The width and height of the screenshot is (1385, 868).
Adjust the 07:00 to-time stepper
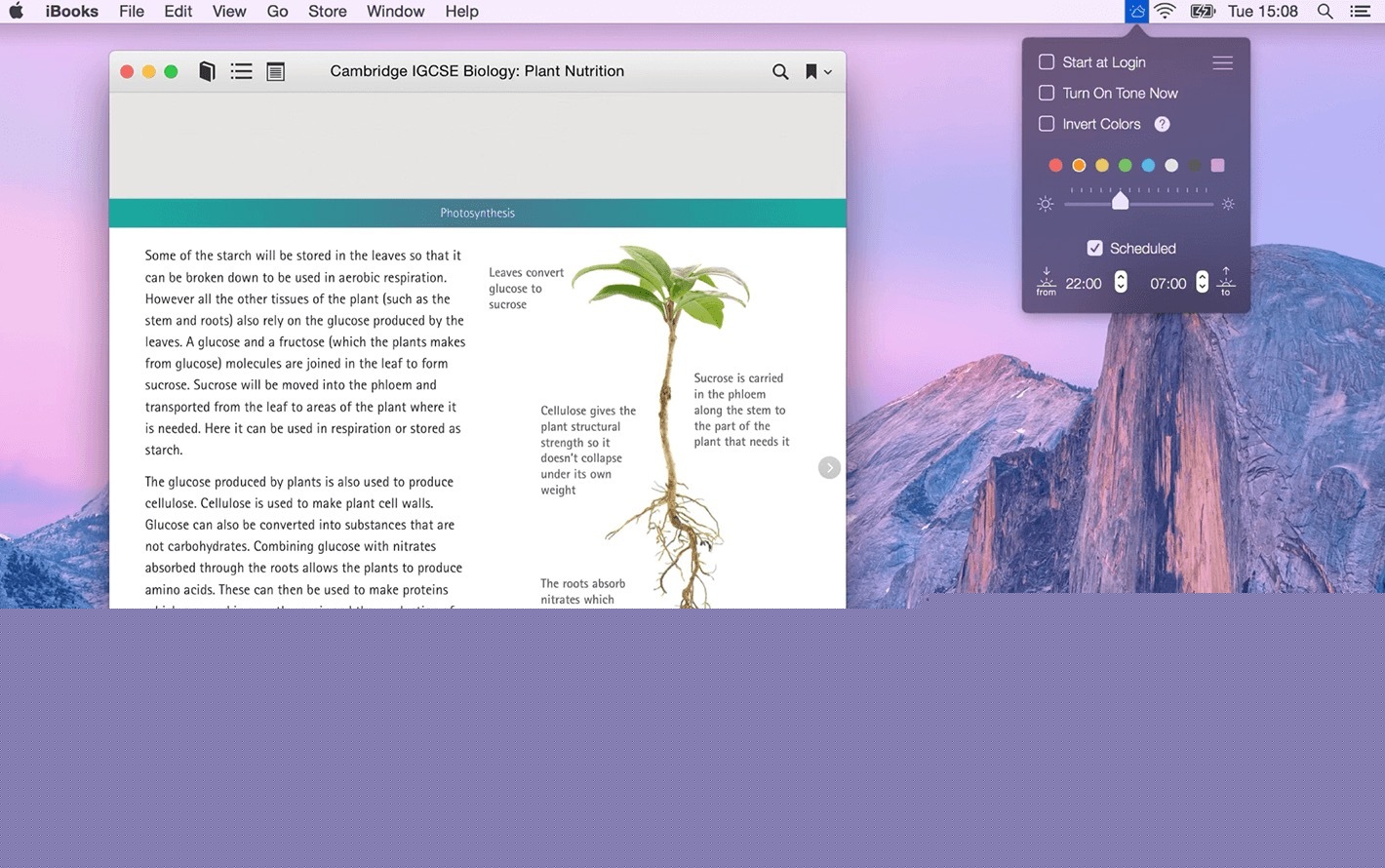click(1202, 282)
